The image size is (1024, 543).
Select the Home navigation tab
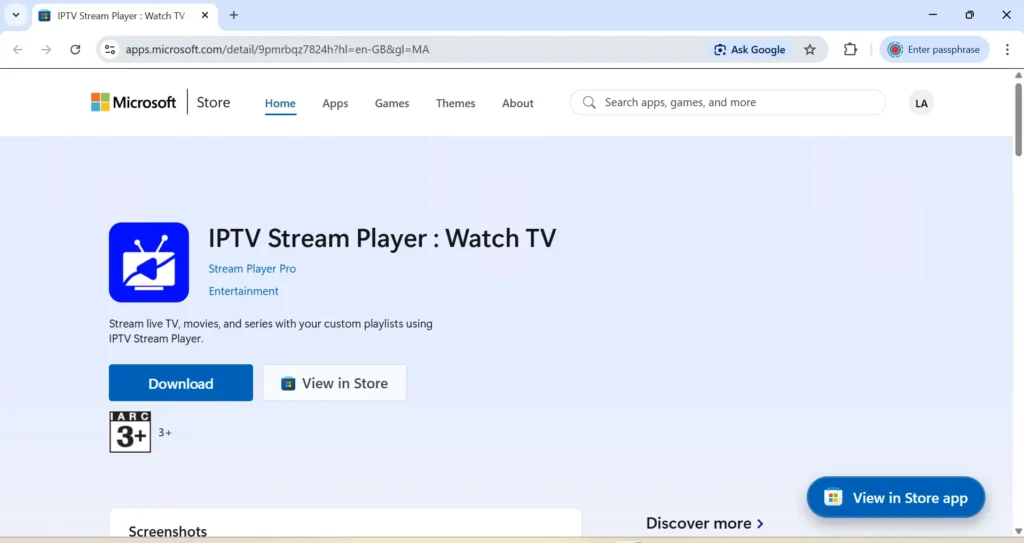point(280,103)
